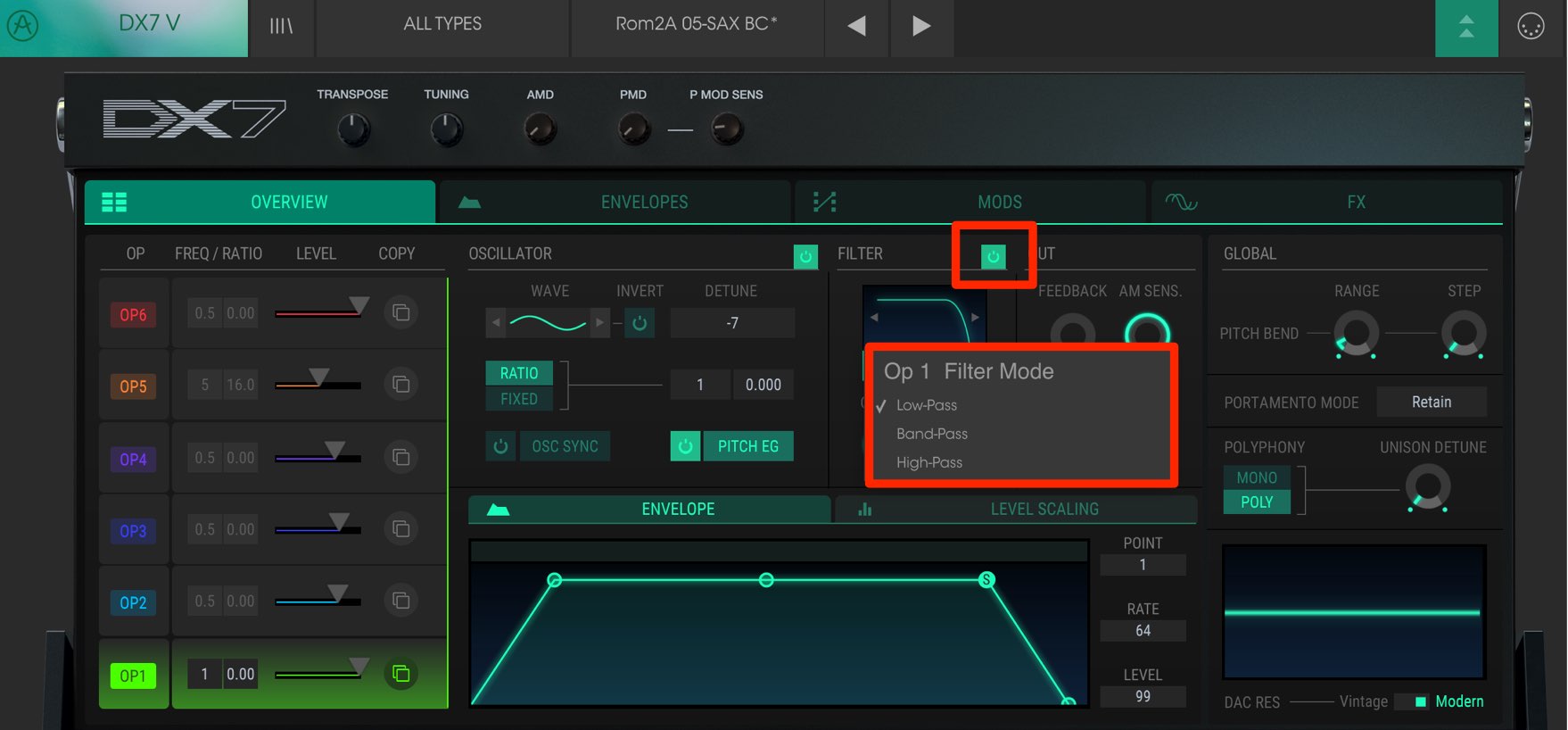The height and width of the screenshot is (730, 1568).
Task: Open Portamento Mode Retain dropdown
Action: point(1432,402)
